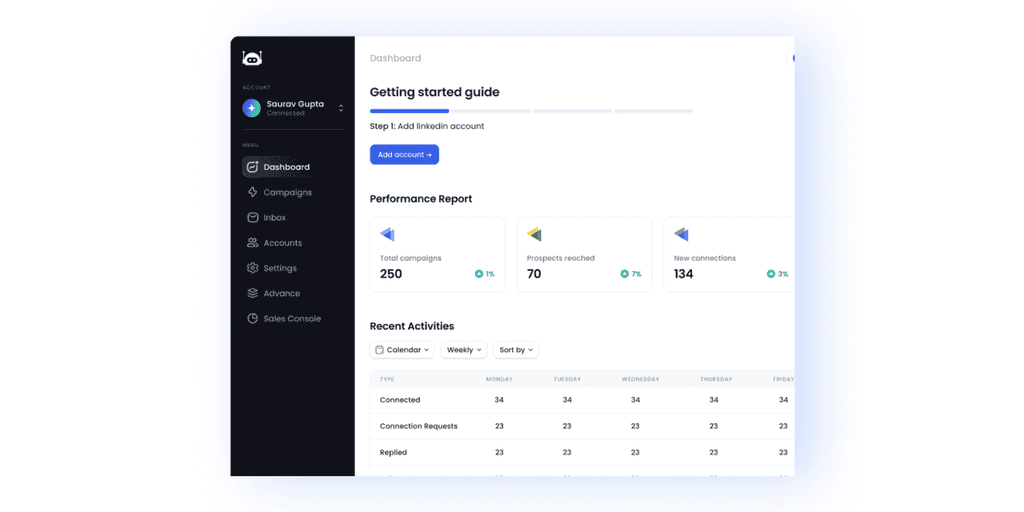Click the THURSDAY column header

click(714, 379)
